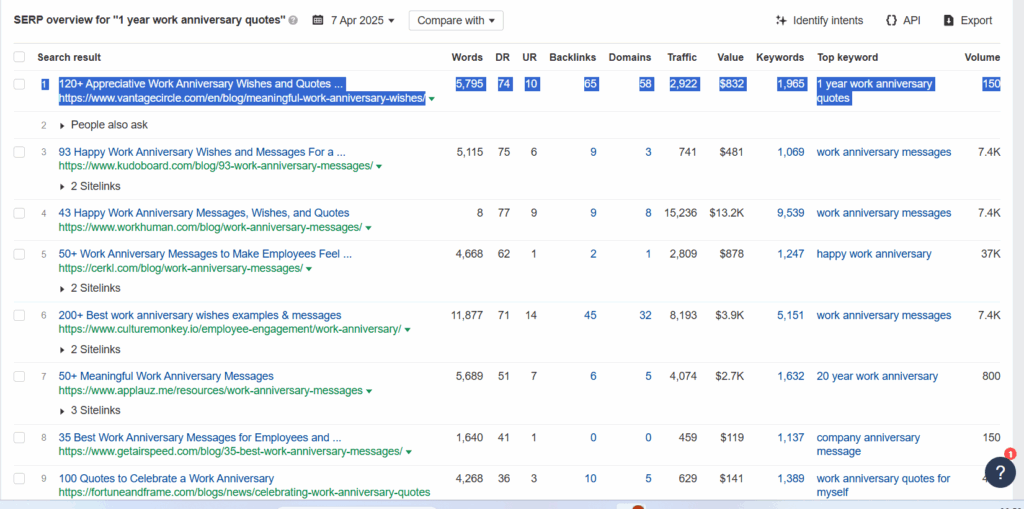Image resolution: width=1024 pixels, height=509 pixels.
Task: Open URL dropdown arrow for vantagecircle.com
Action: click(x=432, y=99)
